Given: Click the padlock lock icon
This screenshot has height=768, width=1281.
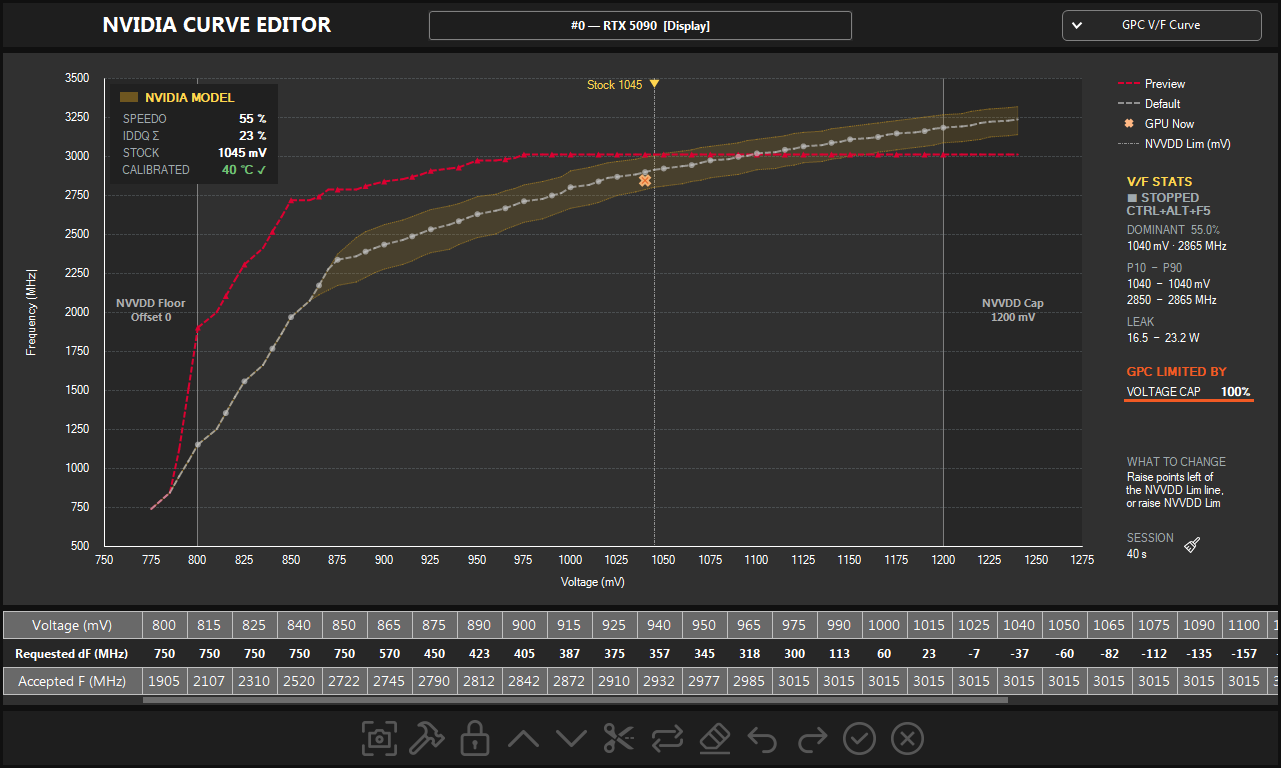Looking at the screenshot, I should pyautogui.click(x=475, y=739).
